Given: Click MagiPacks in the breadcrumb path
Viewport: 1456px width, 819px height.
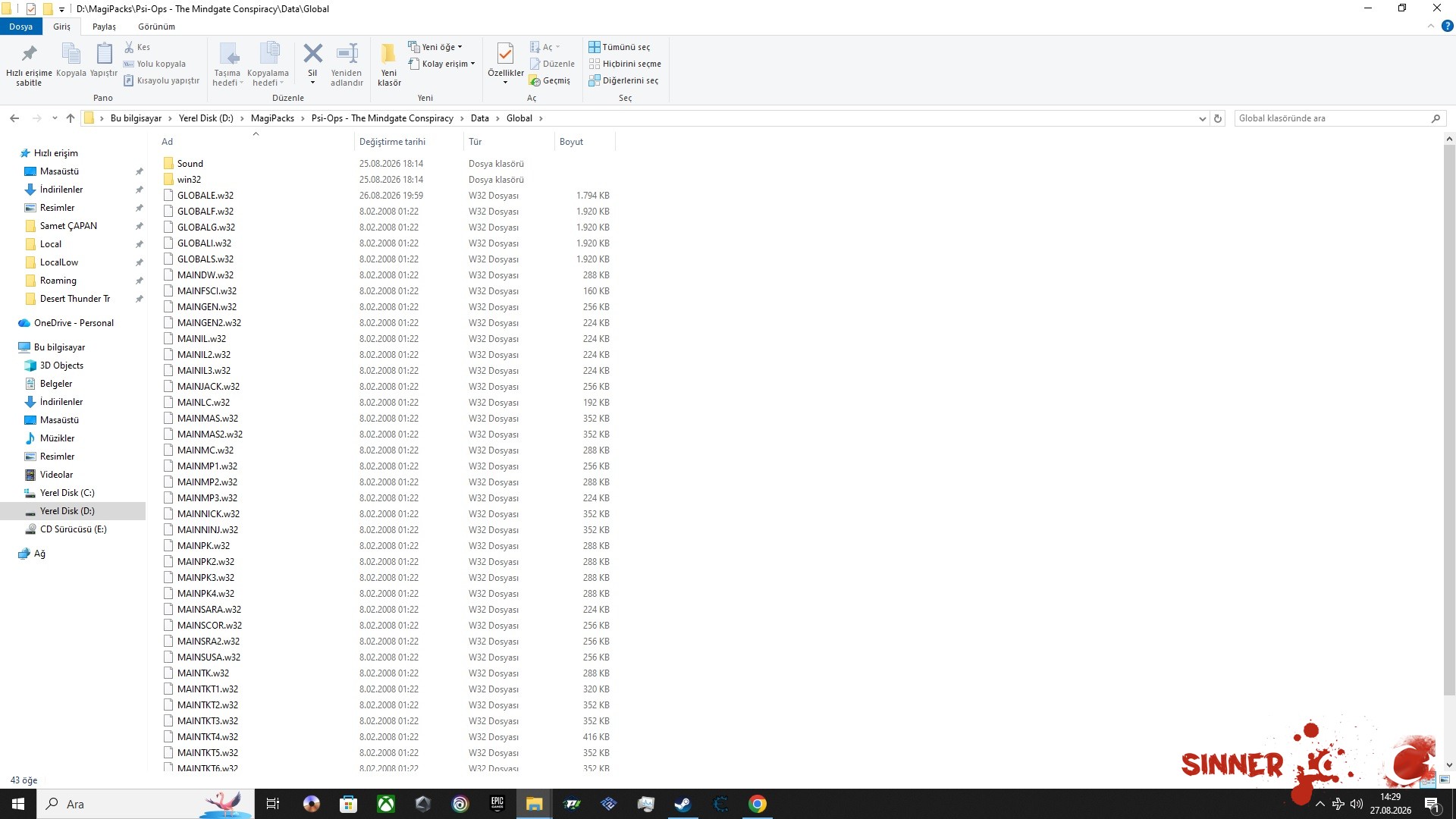Looking at the screenshot, I should tap(272, 118).
